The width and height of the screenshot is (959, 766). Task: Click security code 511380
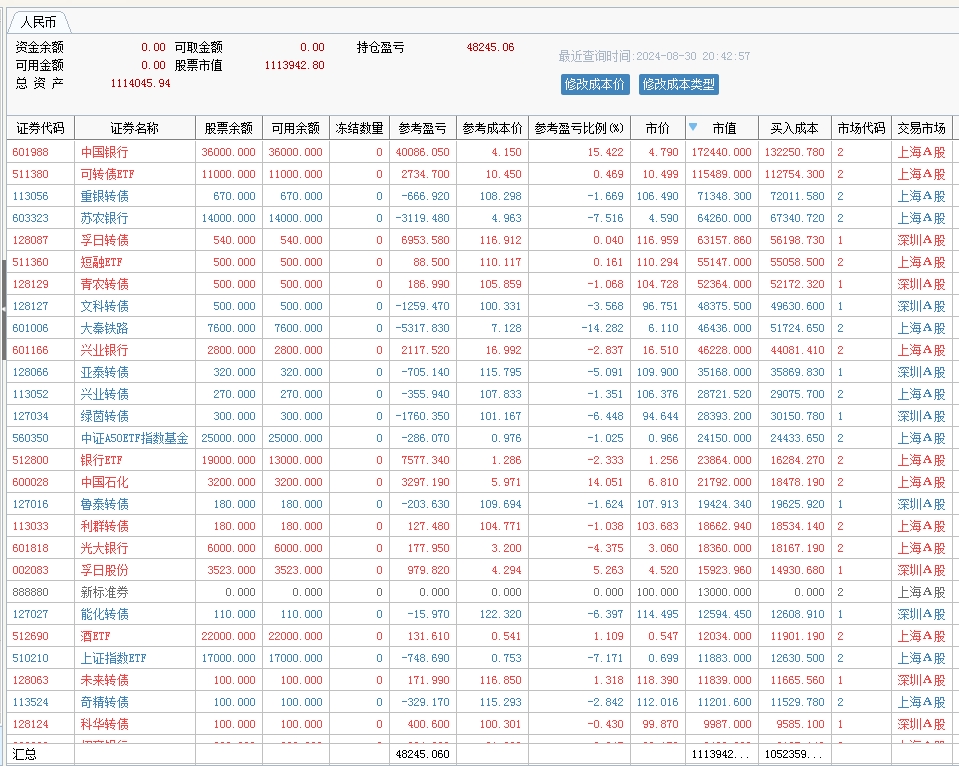coord(31,174)
